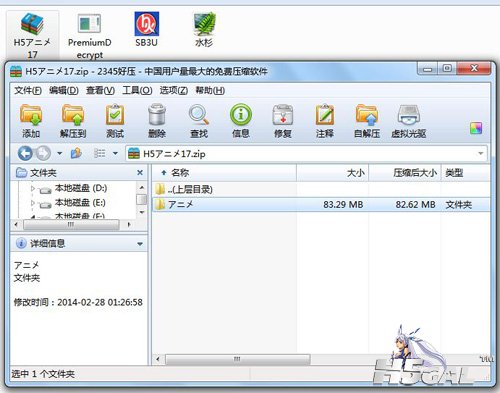Screen dimensions: 500x393
Task: Click the list view mode icon
Action: tap(99, 153)
